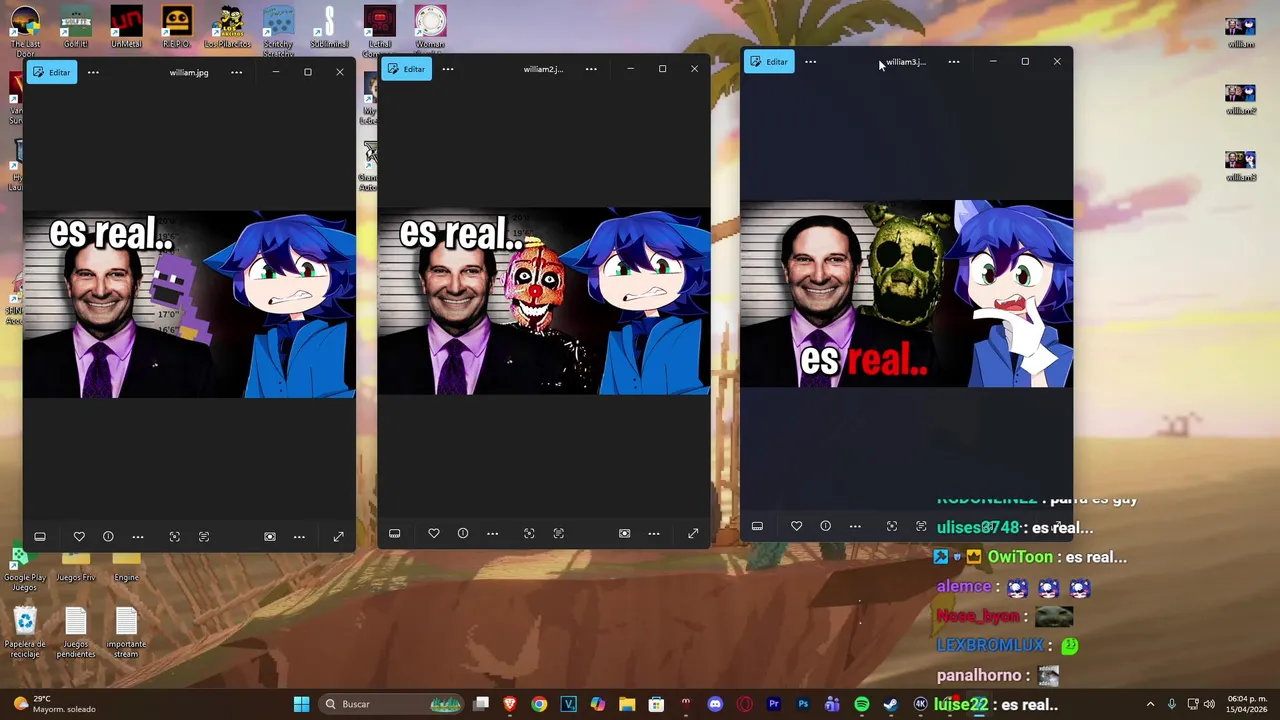Show file info for william.jpg
Image resolution: width=1280 pixels, height=720 pixels.
click(108, 537)
